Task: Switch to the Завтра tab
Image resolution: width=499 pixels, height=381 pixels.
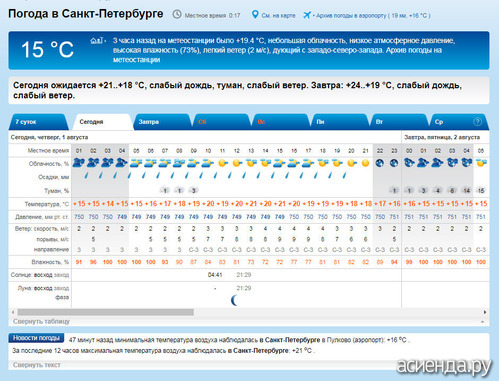Action: click(162, 122)
